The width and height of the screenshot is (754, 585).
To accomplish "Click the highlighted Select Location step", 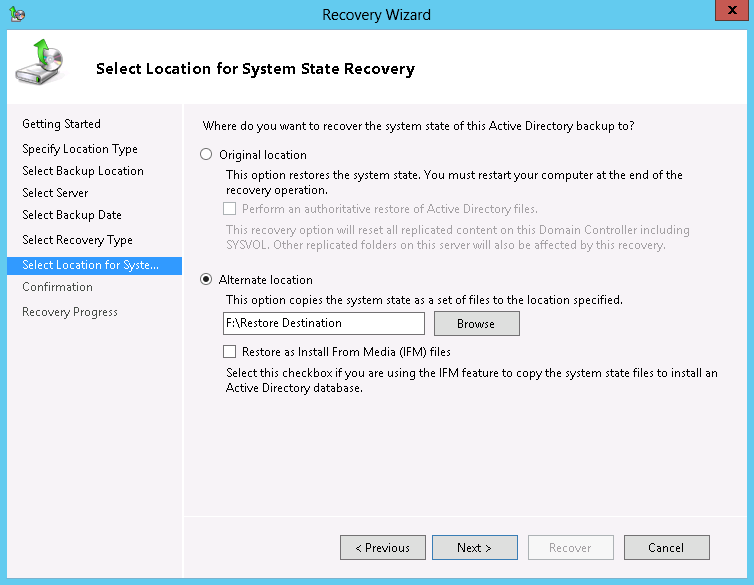I will [91, 265].
